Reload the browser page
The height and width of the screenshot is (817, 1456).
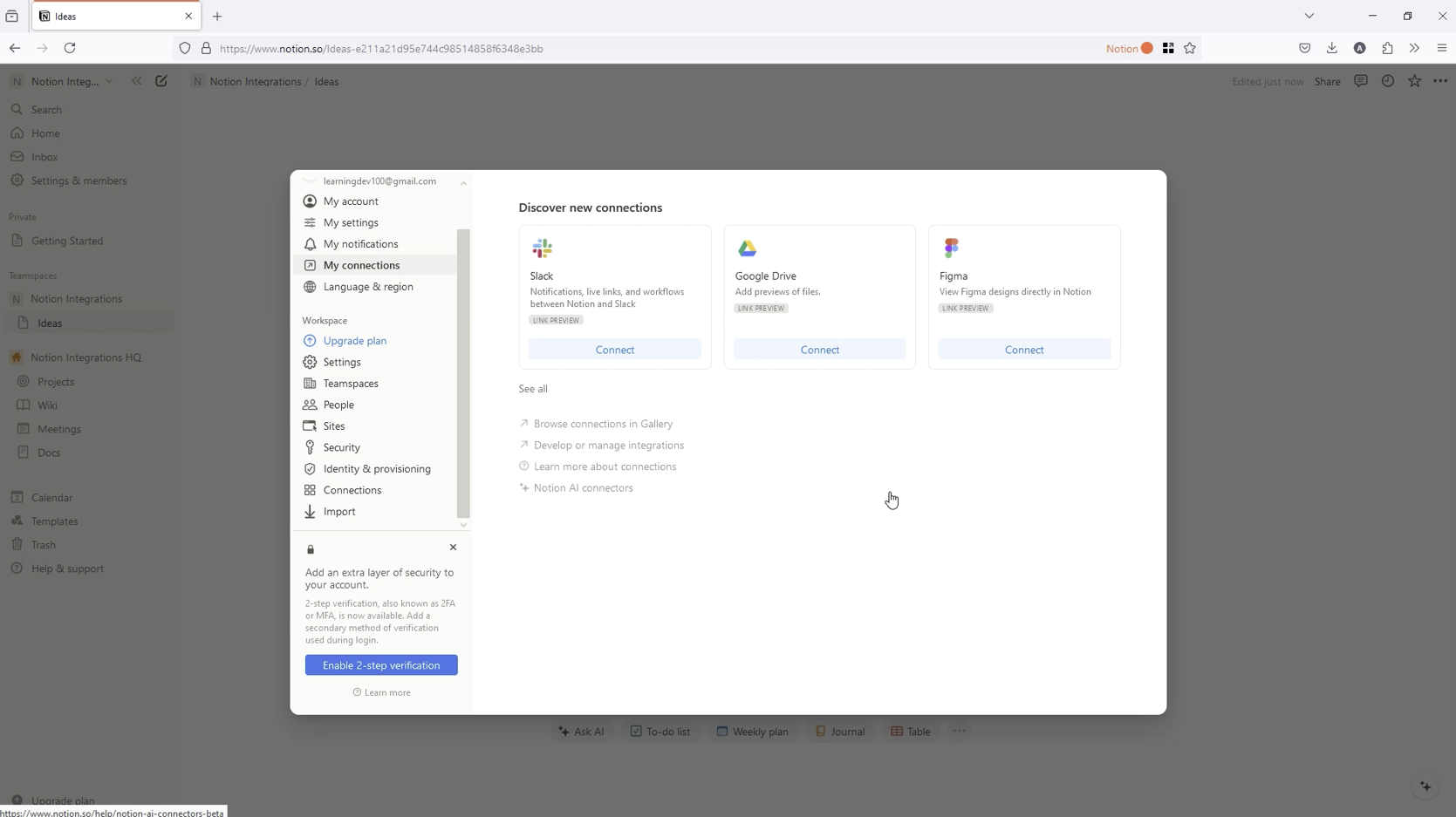coord(70,49)
